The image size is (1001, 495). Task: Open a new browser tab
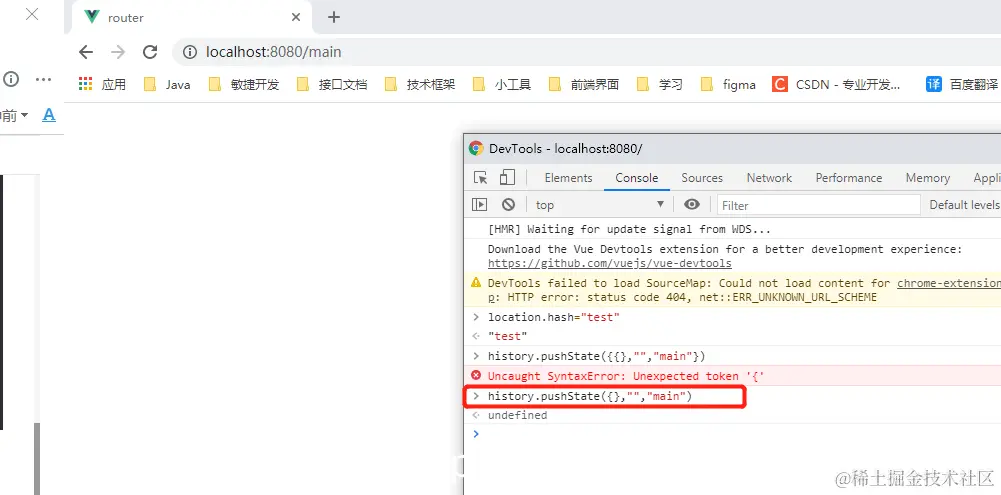[x=333, y=17]
